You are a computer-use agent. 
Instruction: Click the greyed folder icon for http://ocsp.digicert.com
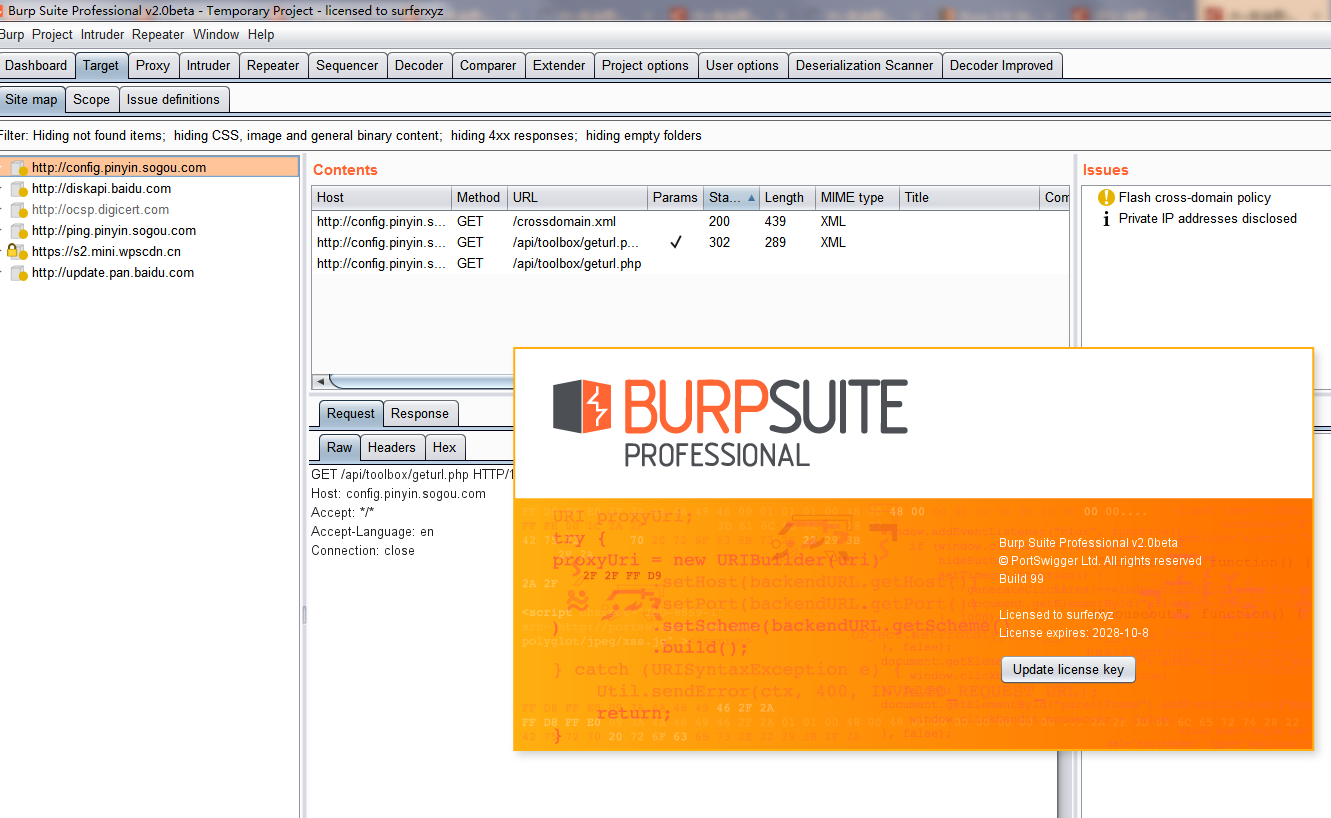click(x=17, y=209)
